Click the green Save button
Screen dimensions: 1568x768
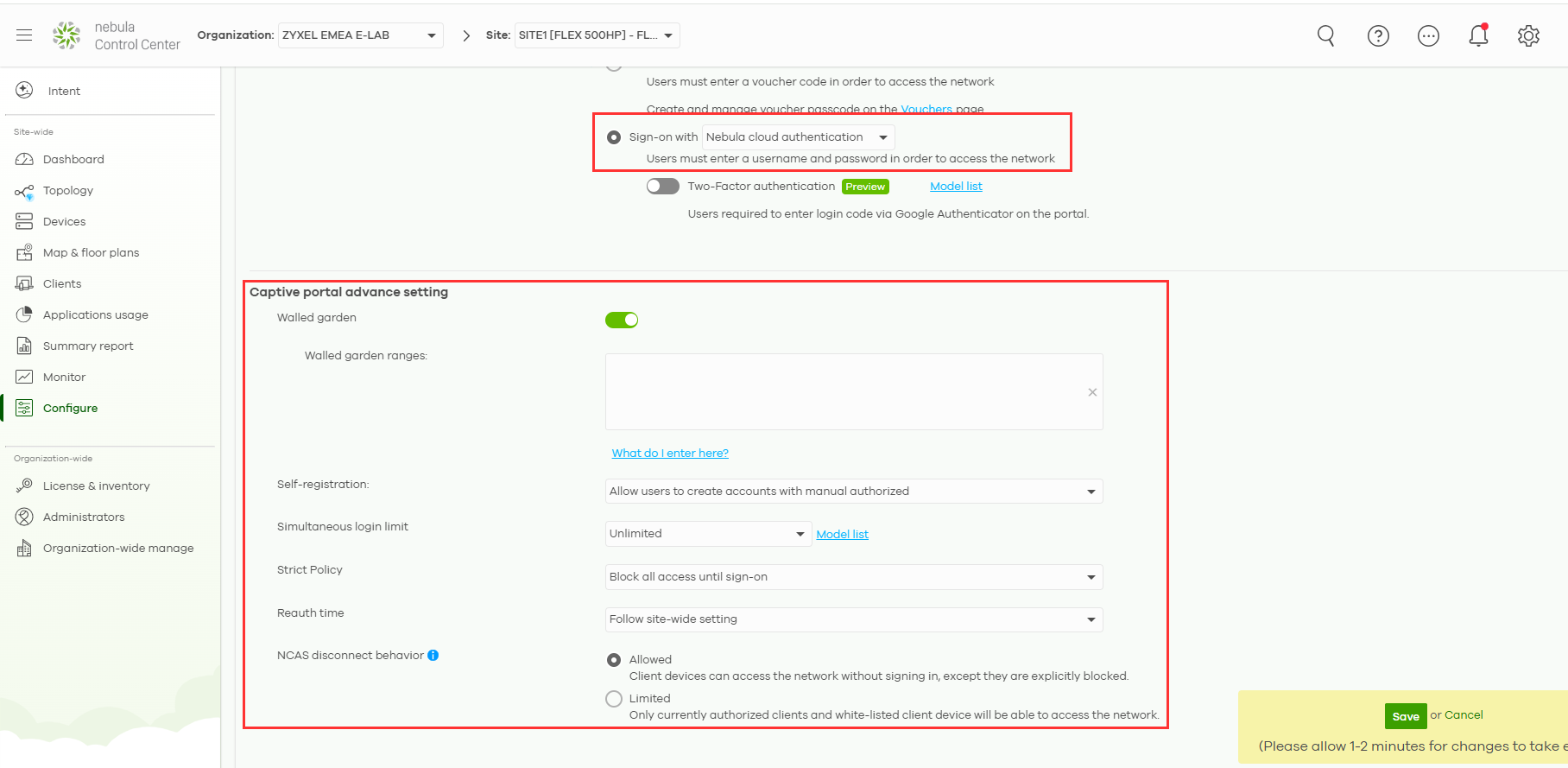(x=1405, y=716)
